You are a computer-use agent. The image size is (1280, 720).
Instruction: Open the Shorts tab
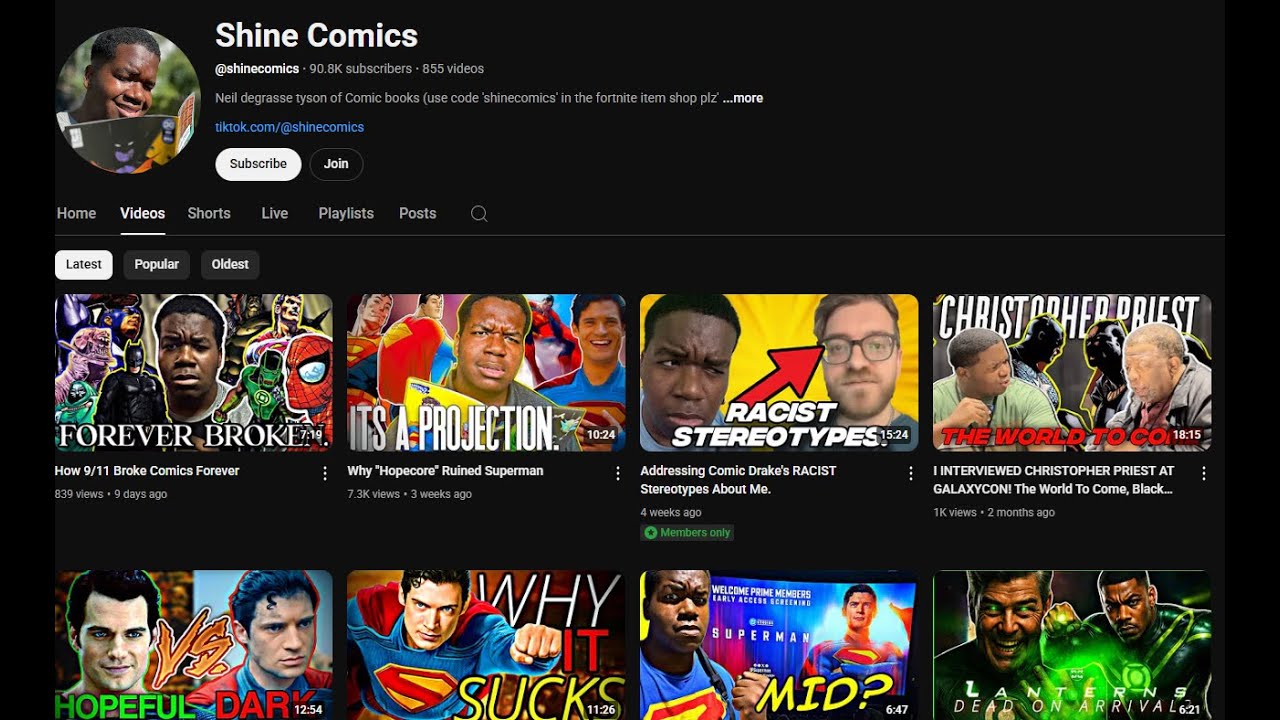(x=209, y=213)
